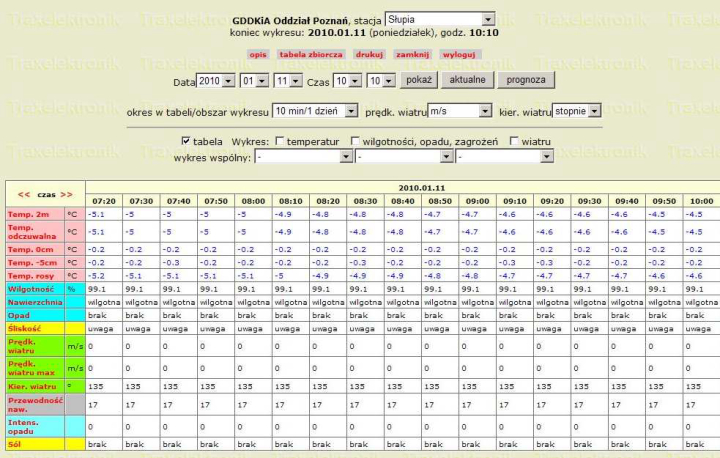Click '<<' to go to earlier time
This screenshot has width=720, height=458.
pyautogui.click(x=24, y=195)
